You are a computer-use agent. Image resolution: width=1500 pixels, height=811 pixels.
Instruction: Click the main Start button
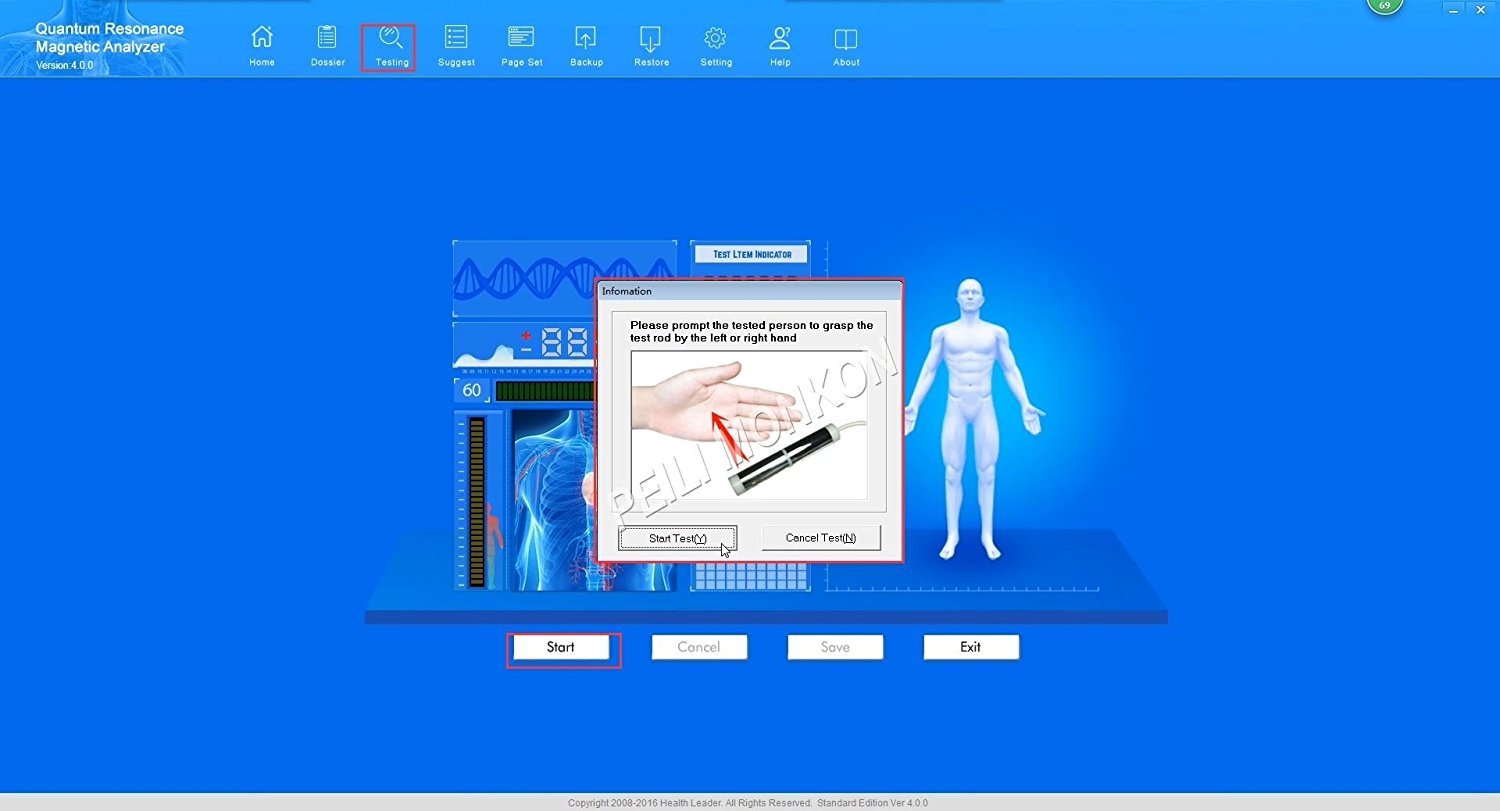tap(561, 647)
